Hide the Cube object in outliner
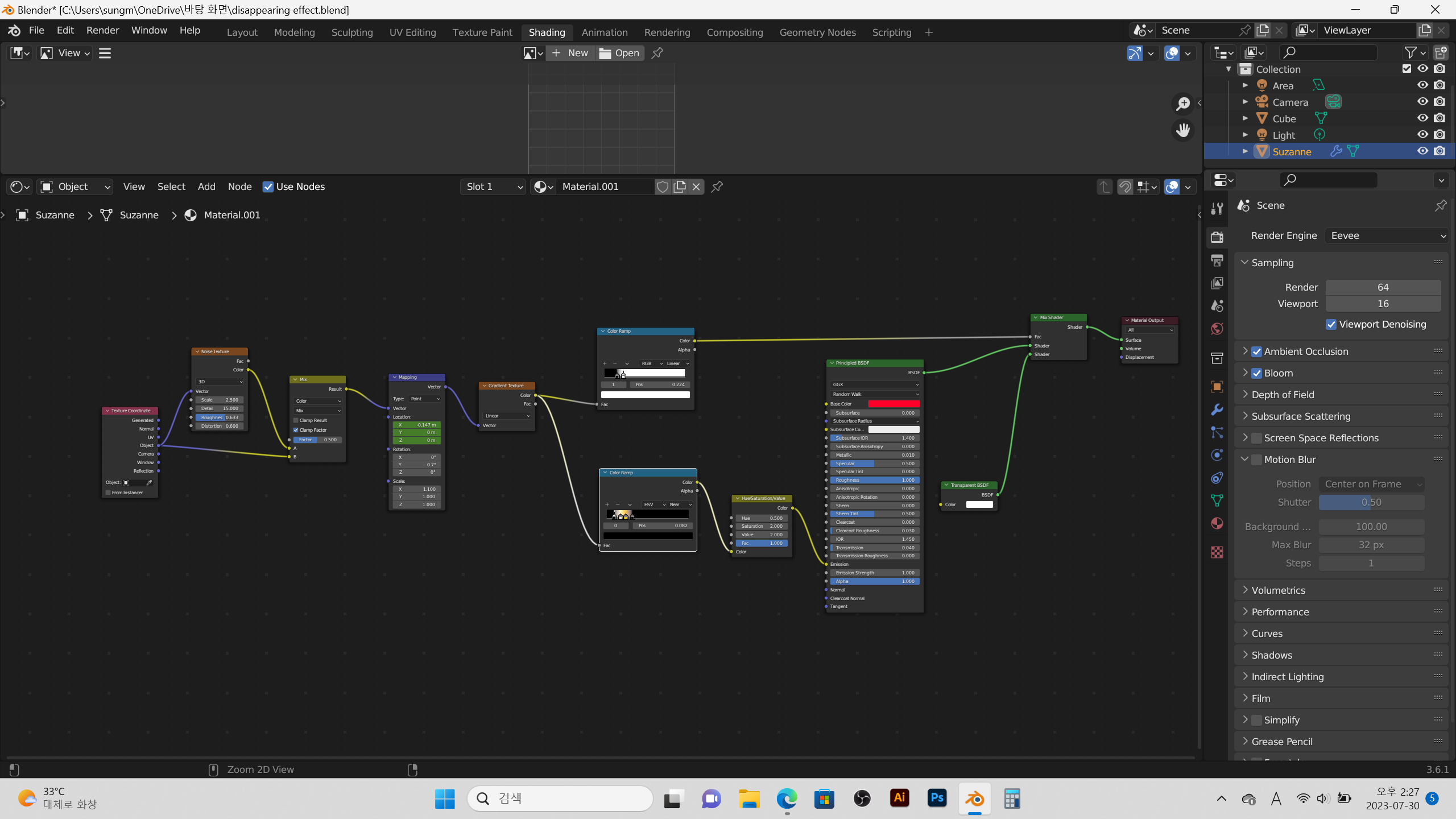This screenshot has height=819, width=1456. 1422,118
